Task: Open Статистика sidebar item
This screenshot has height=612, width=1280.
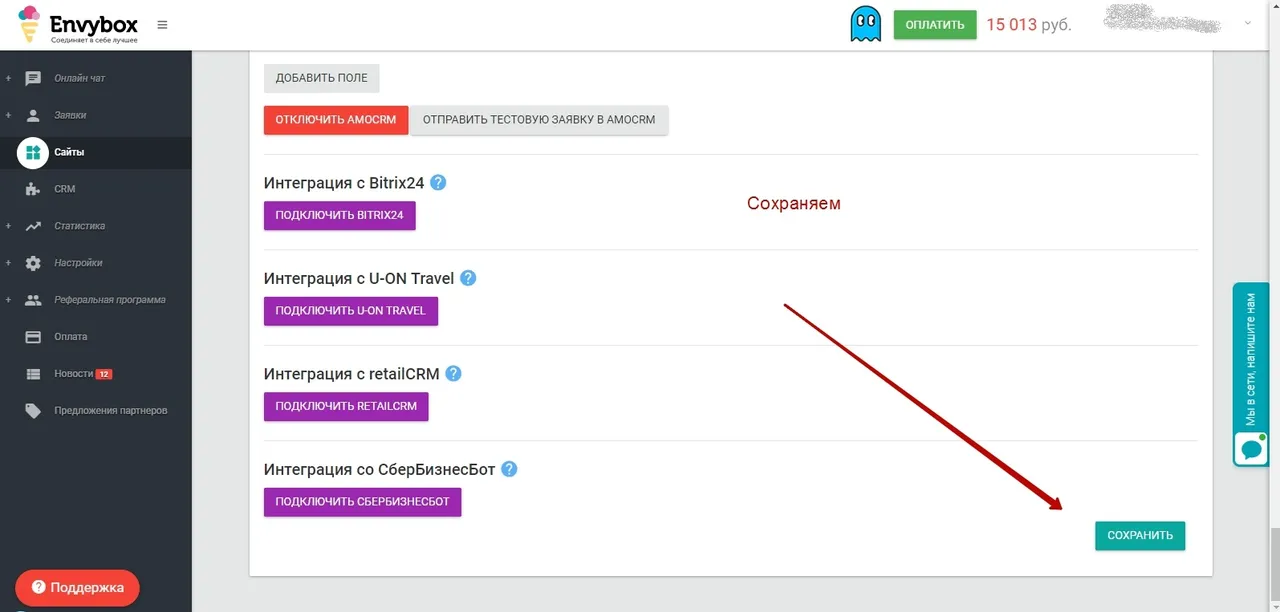Action: point(79,226)
